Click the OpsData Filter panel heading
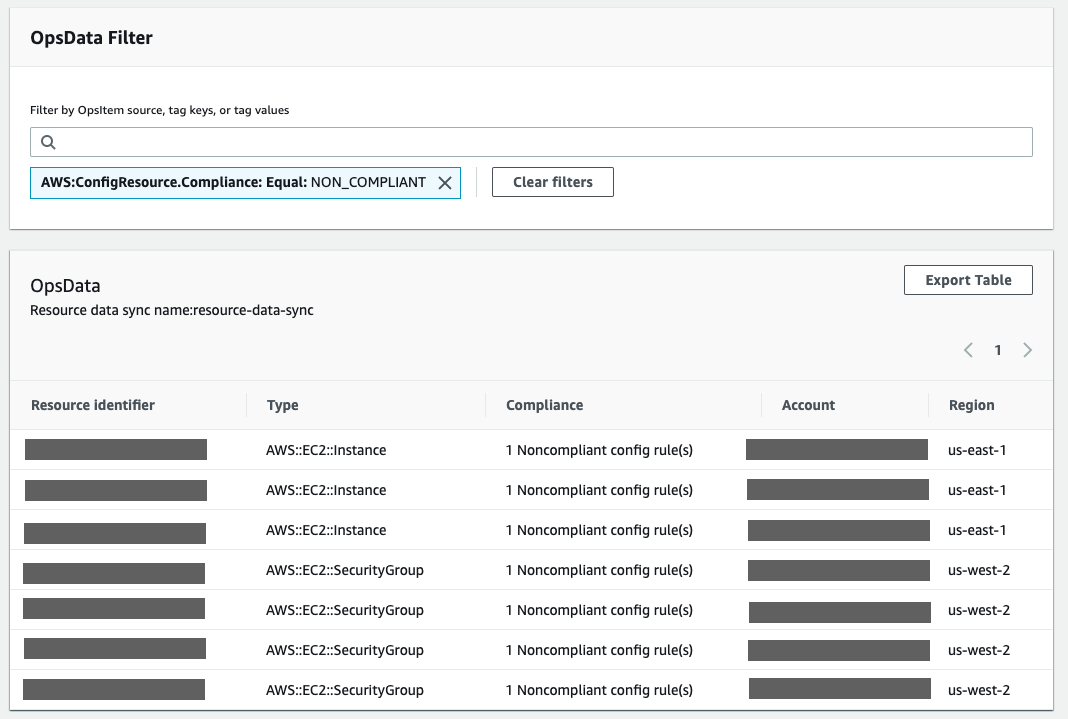 point(91,37)
